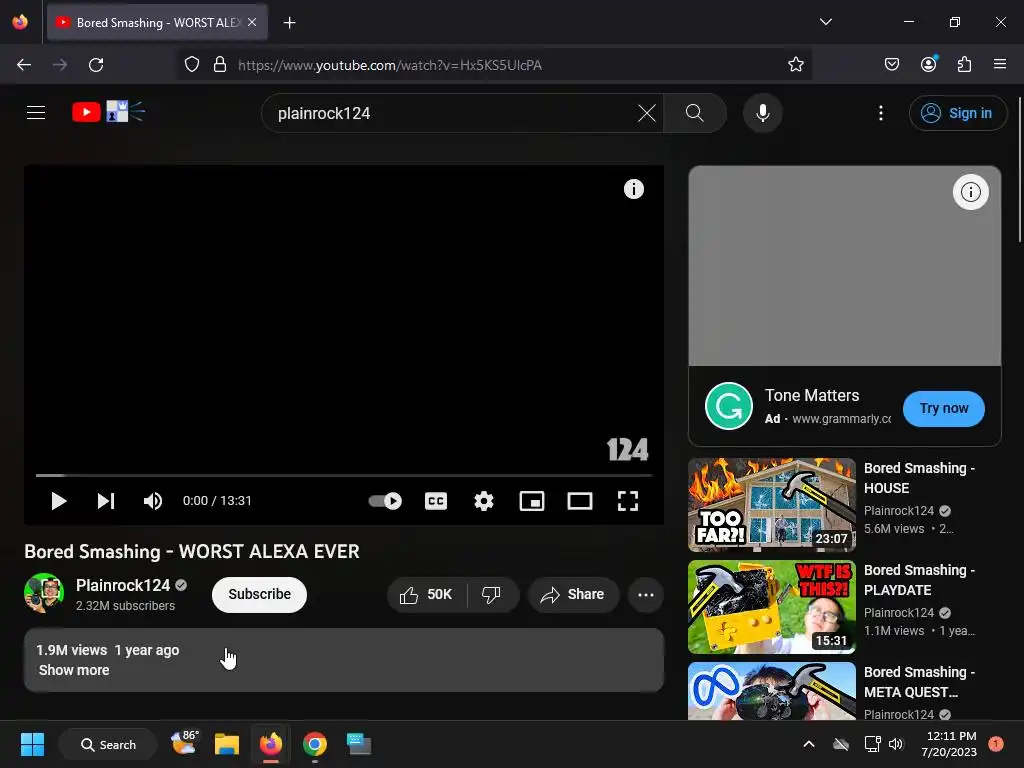View site security padlock info
Screen dimensions: 1024x768
click(x=220, y=65)
